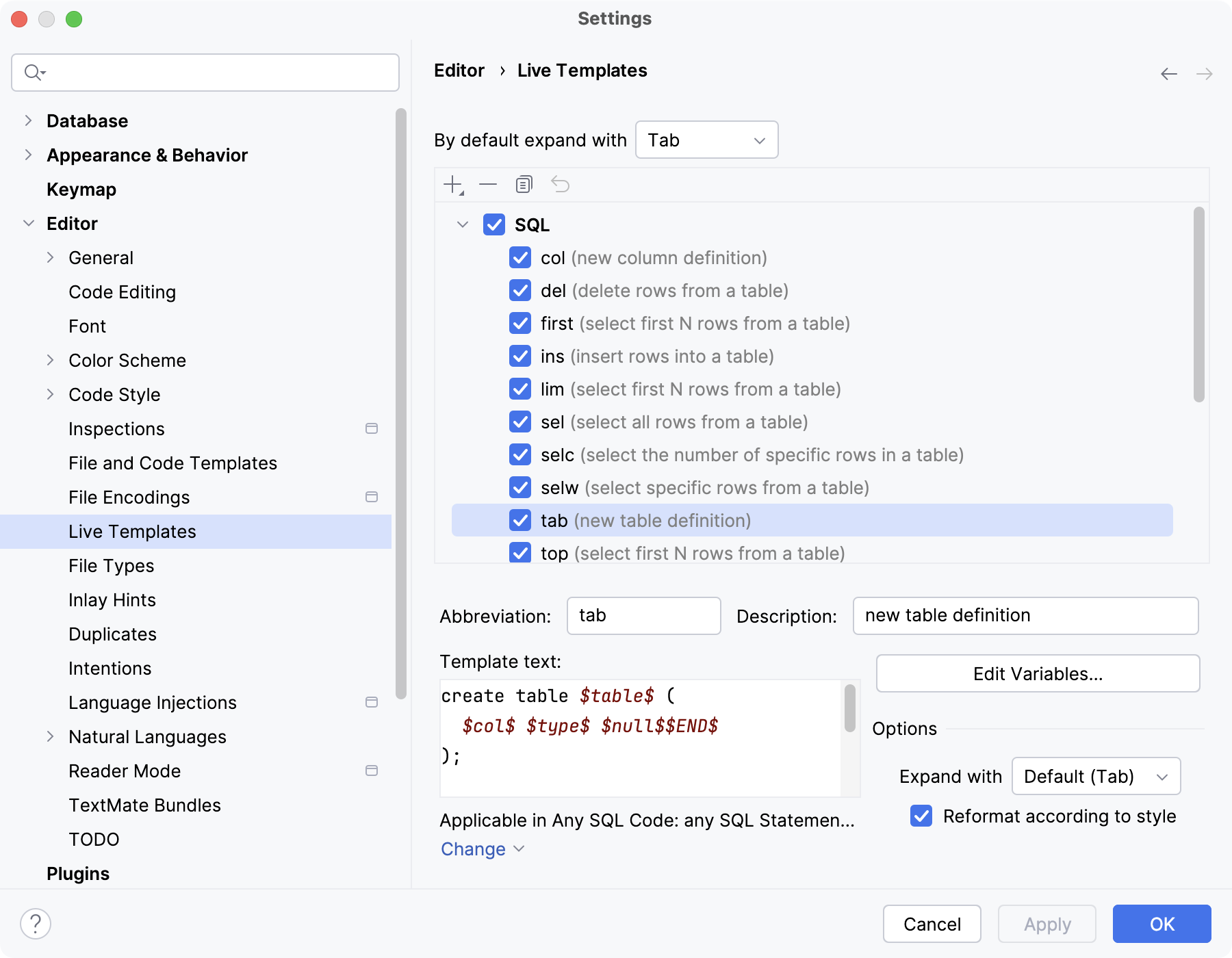Expand the Database settings section
Image resolution: width=1232 pixels, height=958 pixels.
coord(28,121)
